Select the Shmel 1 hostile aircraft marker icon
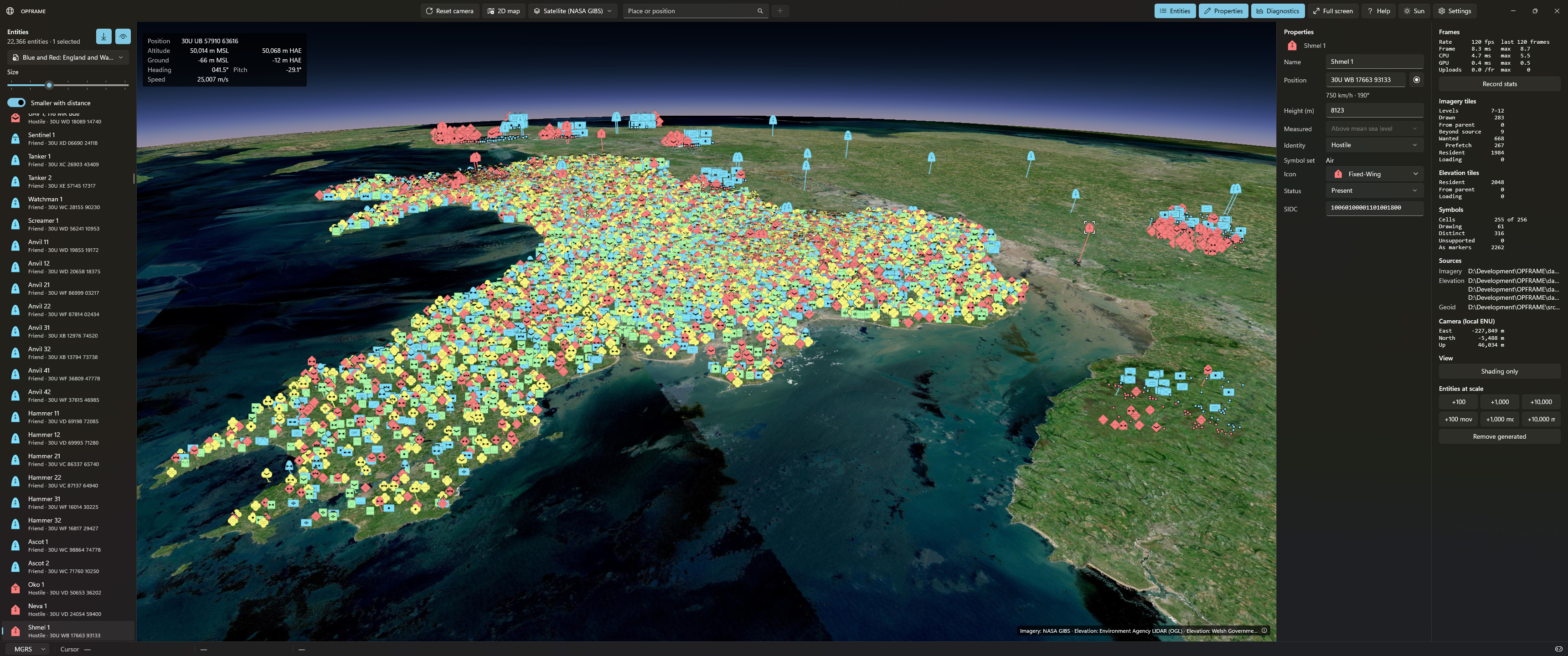The image size is (1568, 656). coord(1089,228)
